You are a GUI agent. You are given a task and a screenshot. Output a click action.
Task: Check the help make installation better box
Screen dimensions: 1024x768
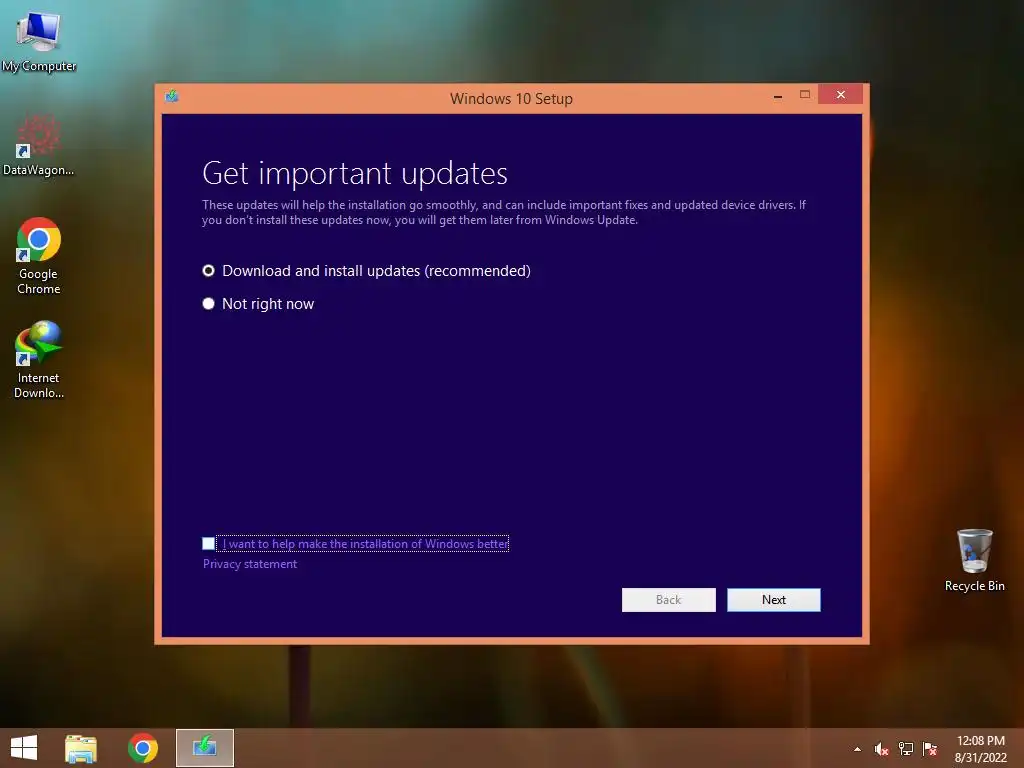click(x=208, y=543)
